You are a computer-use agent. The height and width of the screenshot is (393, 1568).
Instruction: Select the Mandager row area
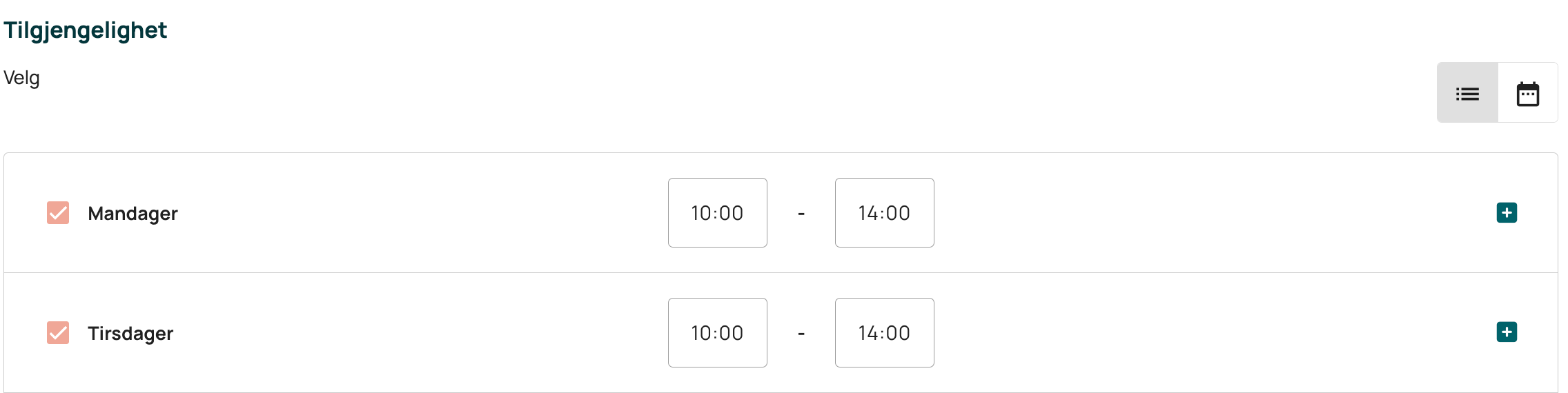(x=781, y=212)
